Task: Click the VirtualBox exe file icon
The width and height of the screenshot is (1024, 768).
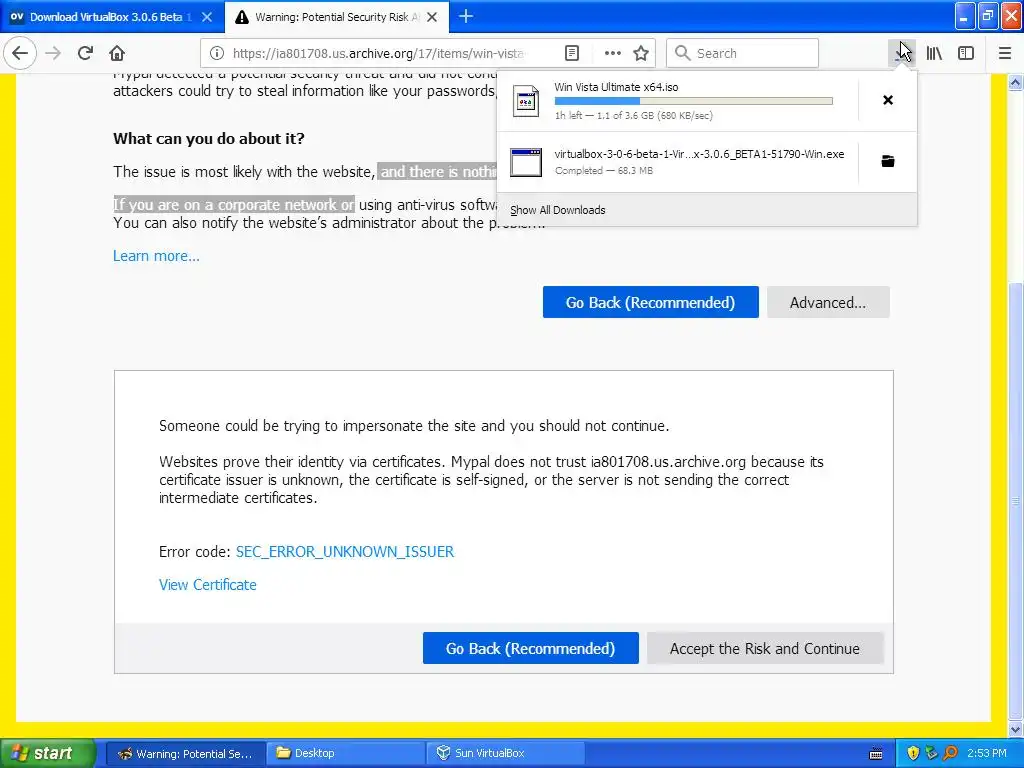Action: pyautogui.click(x=526, y=162)
